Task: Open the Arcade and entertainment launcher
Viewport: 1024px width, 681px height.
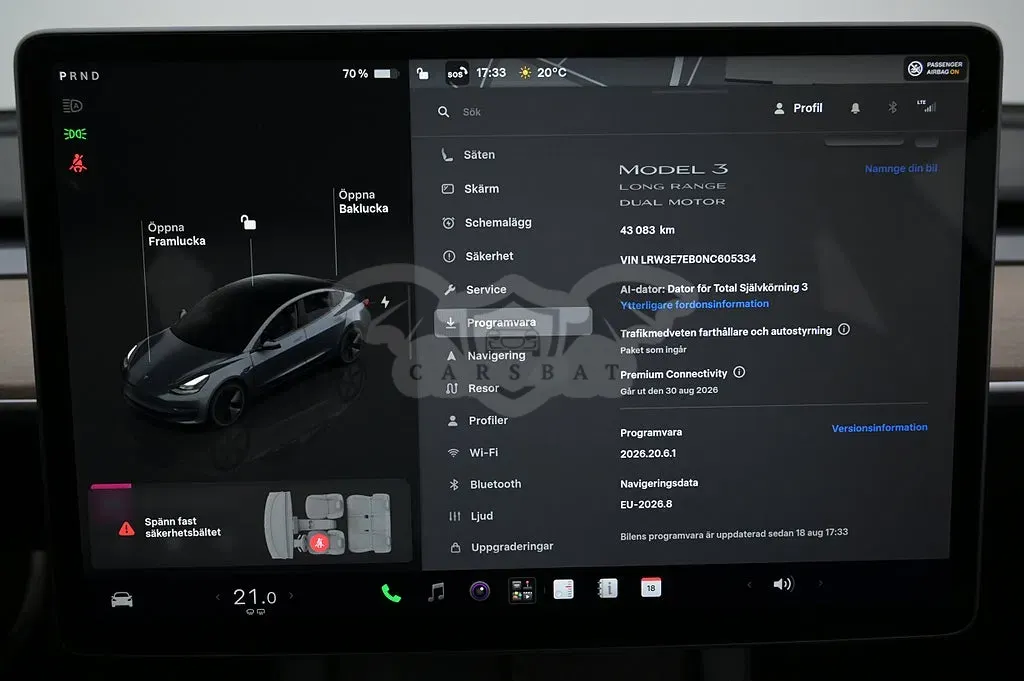Action: [522, 590]
